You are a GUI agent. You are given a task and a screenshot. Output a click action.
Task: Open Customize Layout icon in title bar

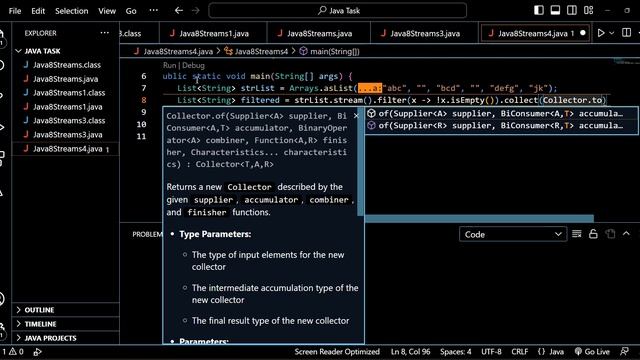[589, 11]
